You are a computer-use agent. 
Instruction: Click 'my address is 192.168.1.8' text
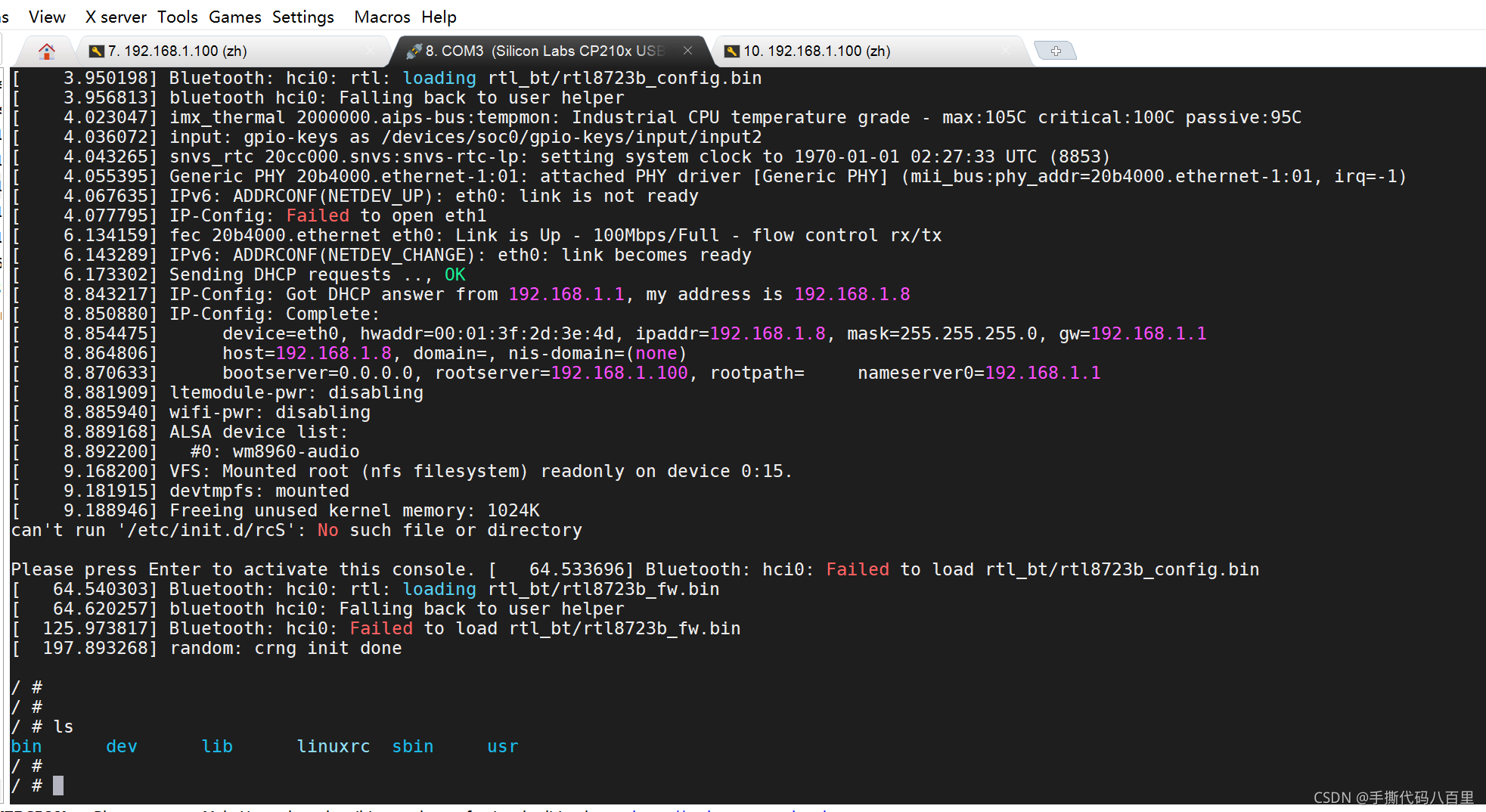coord(778,294)
